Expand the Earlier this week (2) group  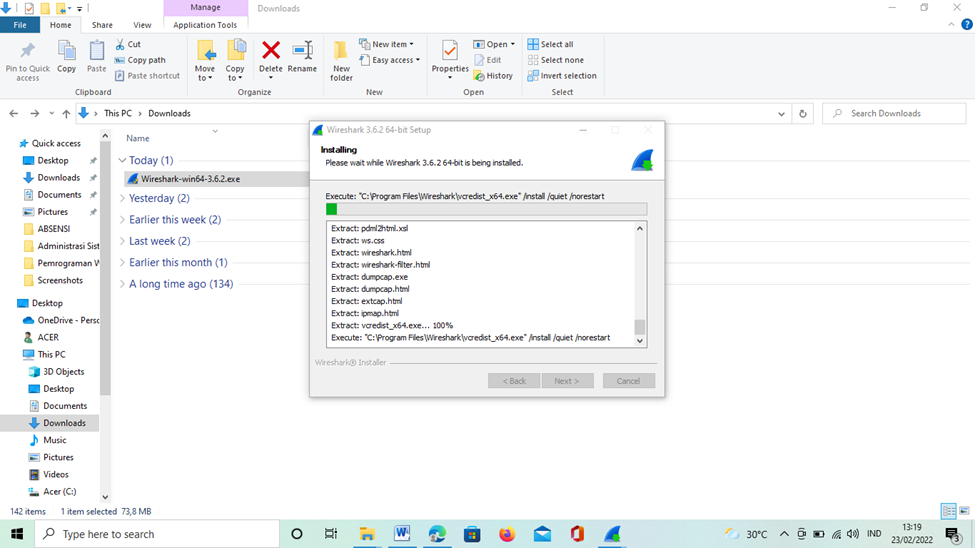click(122, 220)
